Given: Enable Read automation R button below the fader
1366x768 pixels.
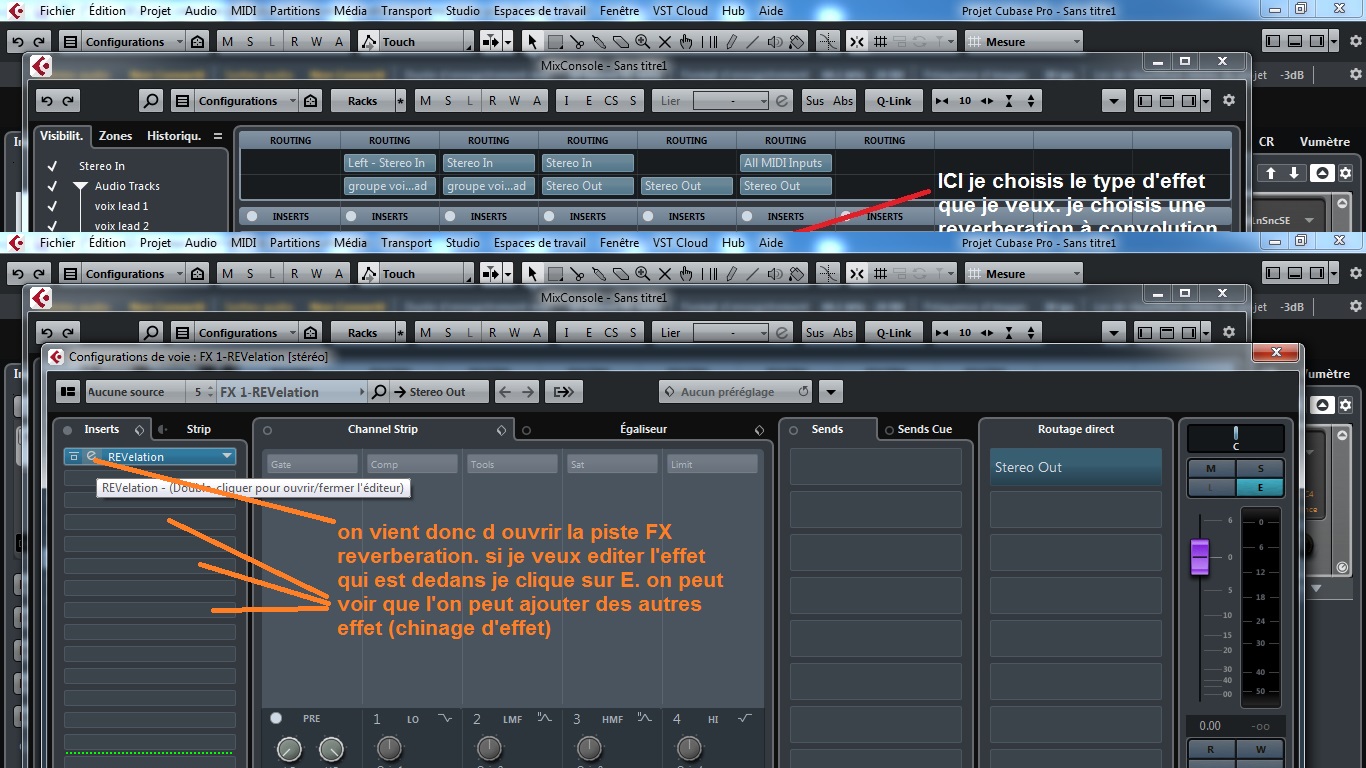Looking at the screenshot, I should click(1211, 749).
